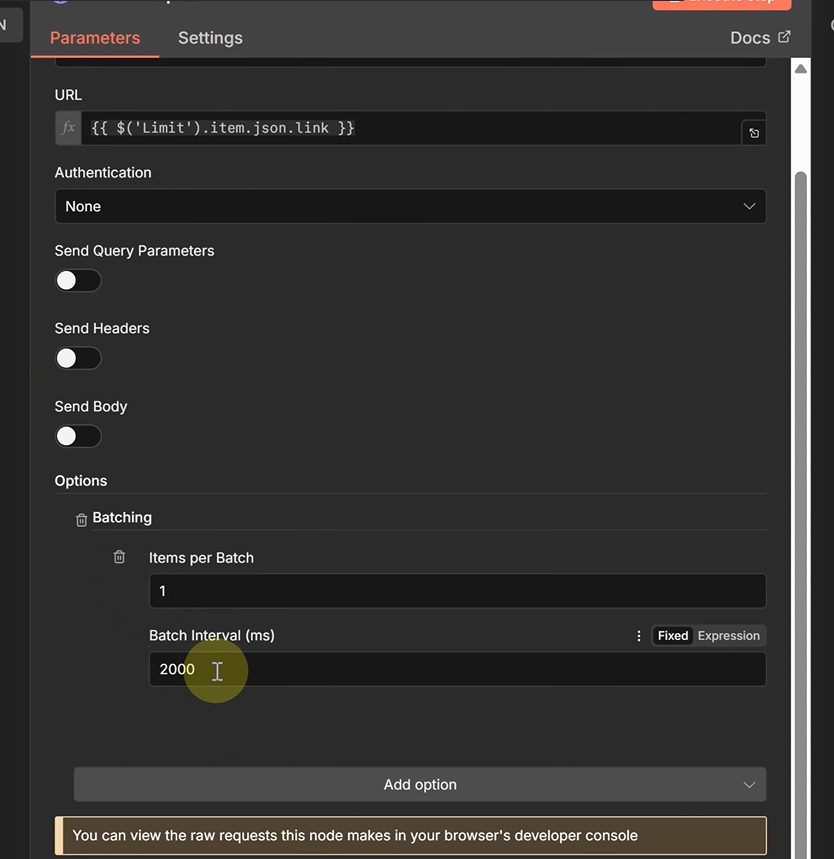Image resolution: width=834 pixels, height=859 pixels.
Task: Click the fx expression icon beside URL
Action: coord(68,128)
